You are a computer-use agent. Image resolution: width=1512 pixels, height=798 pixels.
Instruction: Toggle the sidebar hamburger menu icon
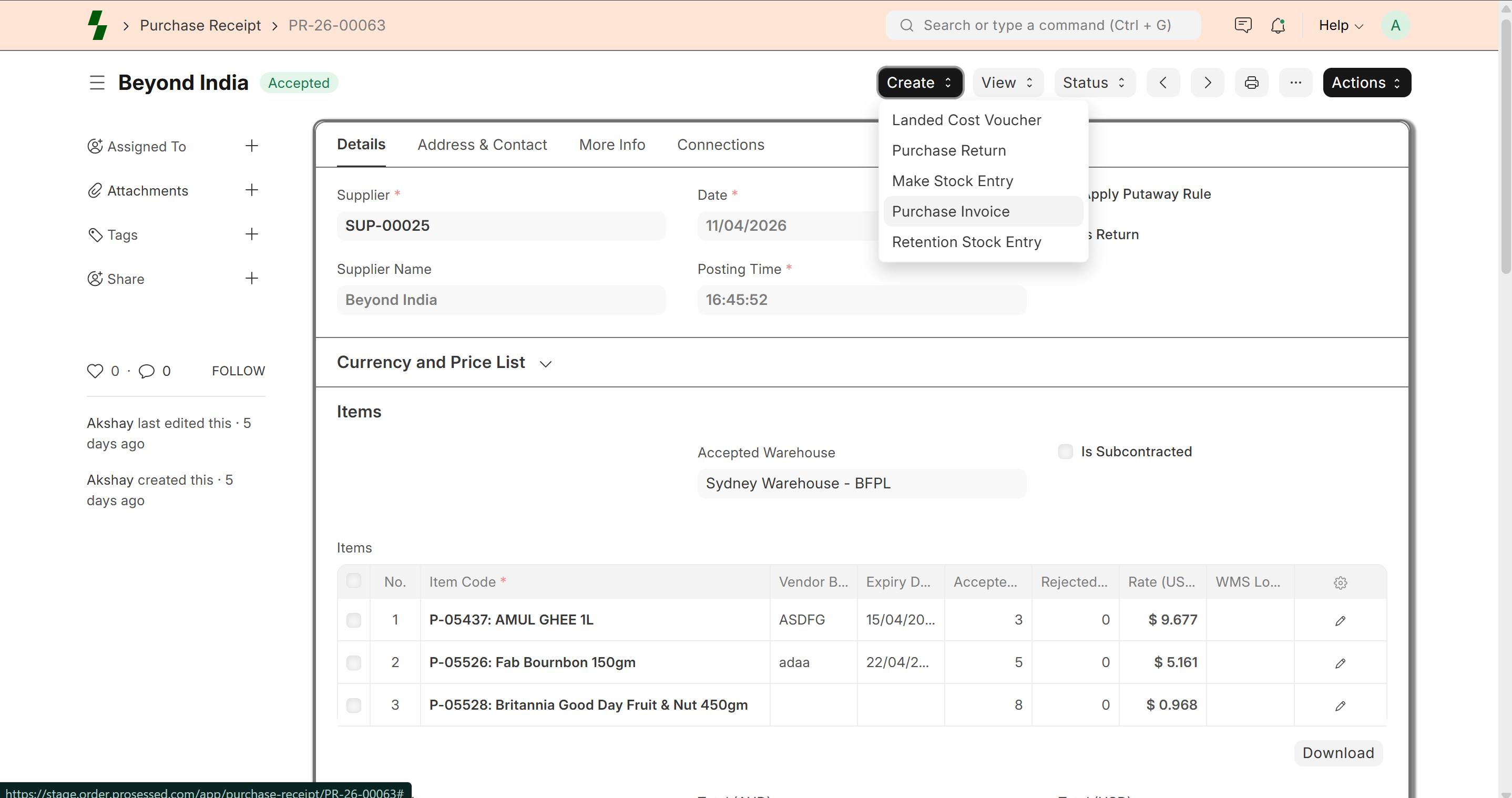[x=97, y=83]
